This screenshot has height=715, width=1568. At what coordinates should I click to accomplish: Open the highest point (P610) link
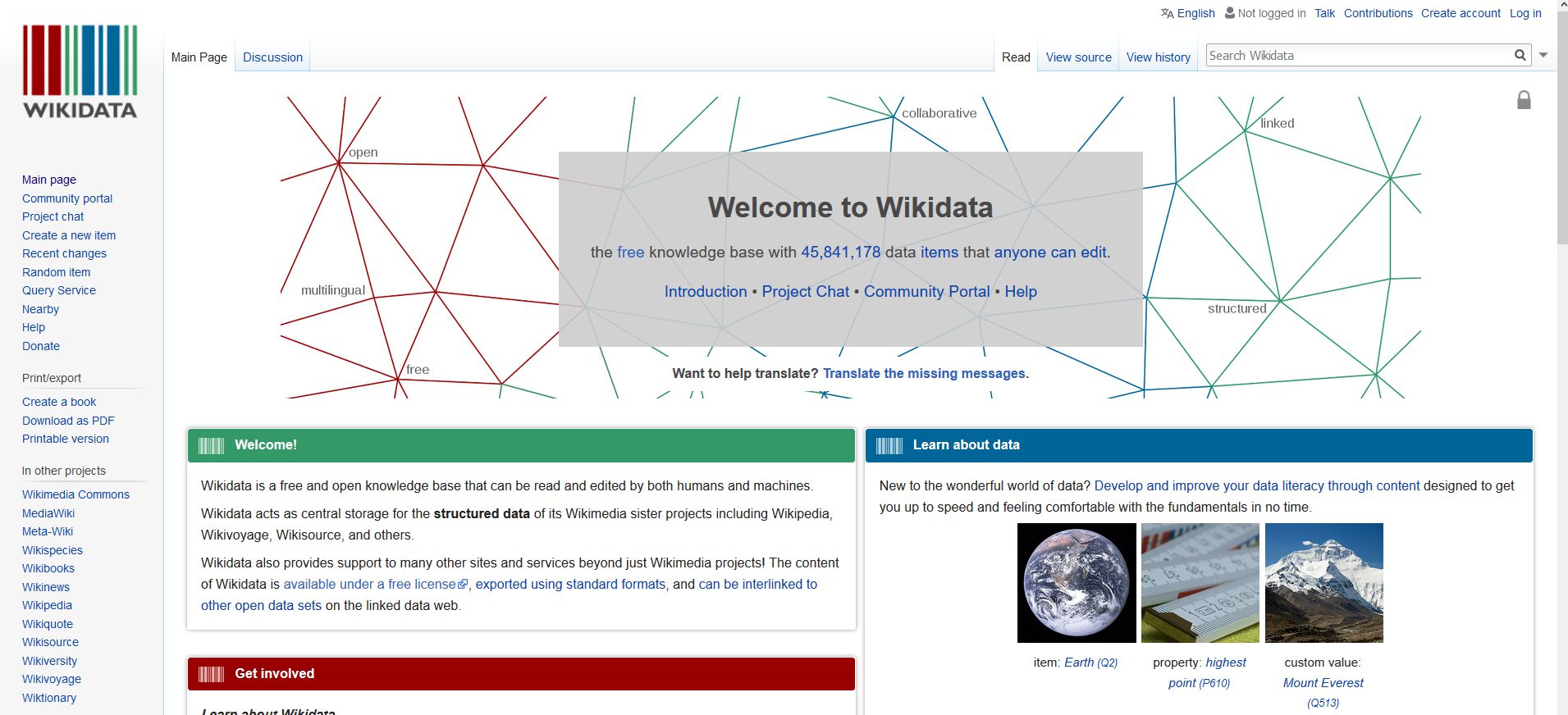pyautogui.click(x=1207, y=672)
